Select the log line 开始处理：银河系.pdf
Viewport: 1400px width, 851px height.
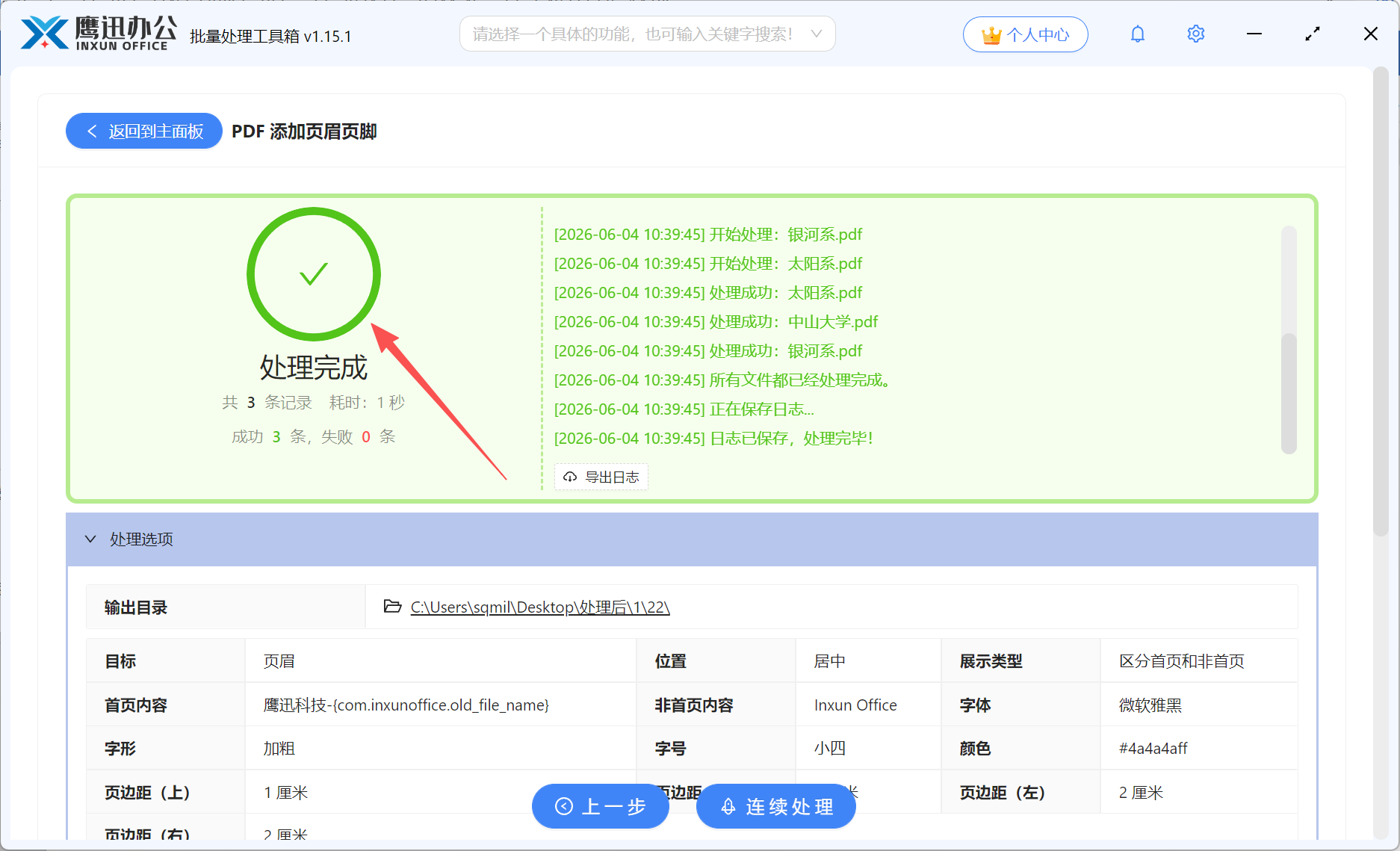click(707, 235)
